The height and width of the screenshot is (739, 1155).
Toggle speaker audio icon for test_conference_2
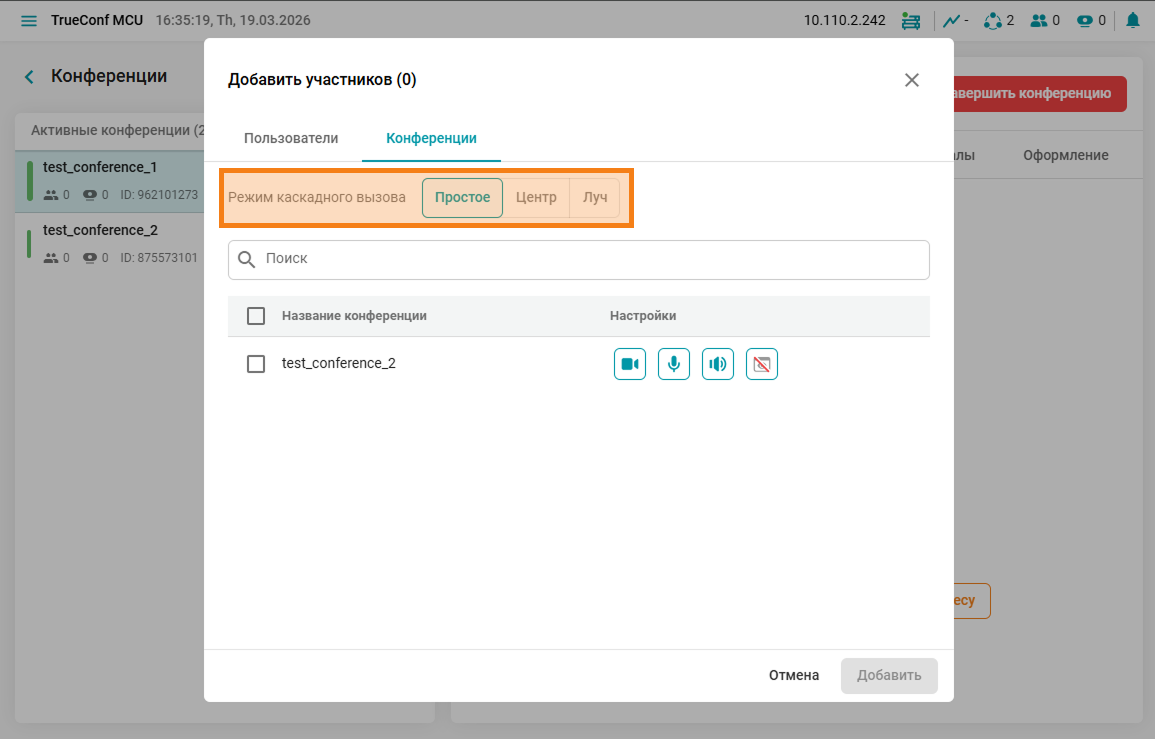pyautogui.click(x=718, y=364)
